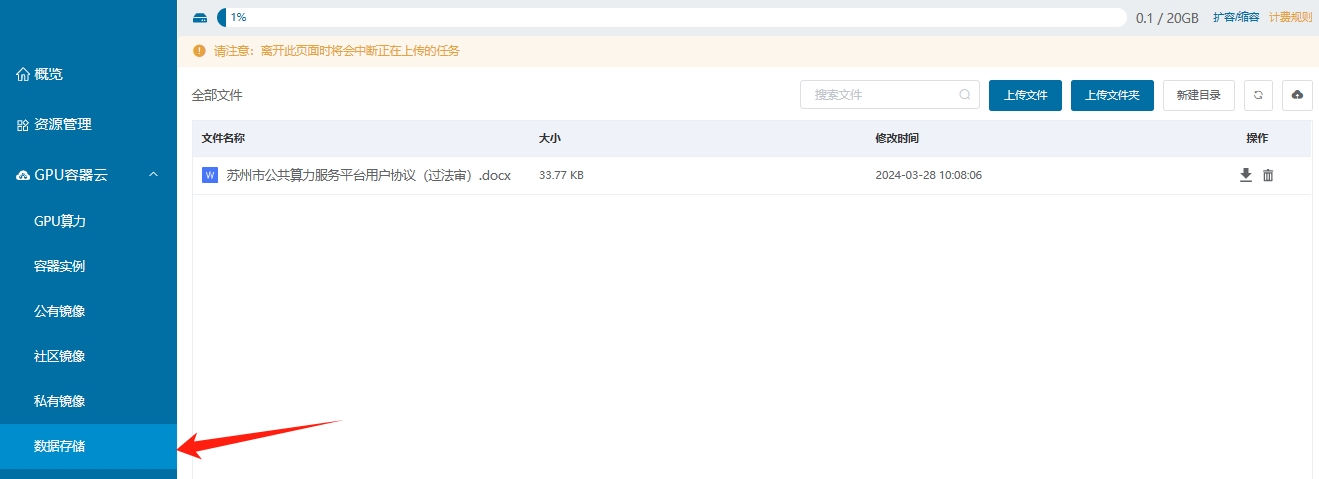Delete the docx file with trash icon
The image size is (1319, 479).
tap(1268, 175)
